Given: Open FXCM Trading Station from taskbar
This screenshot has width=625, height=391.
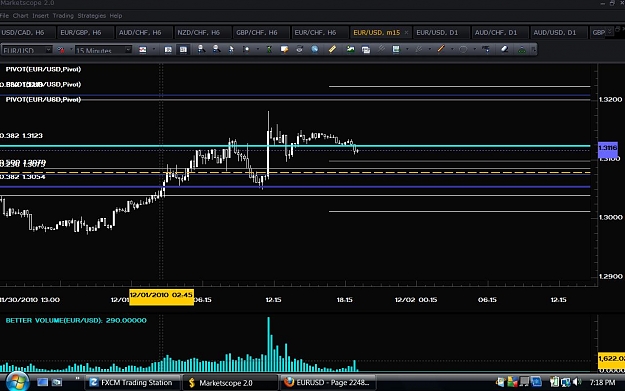Looking at the screenshot, I should click(133, 383).
